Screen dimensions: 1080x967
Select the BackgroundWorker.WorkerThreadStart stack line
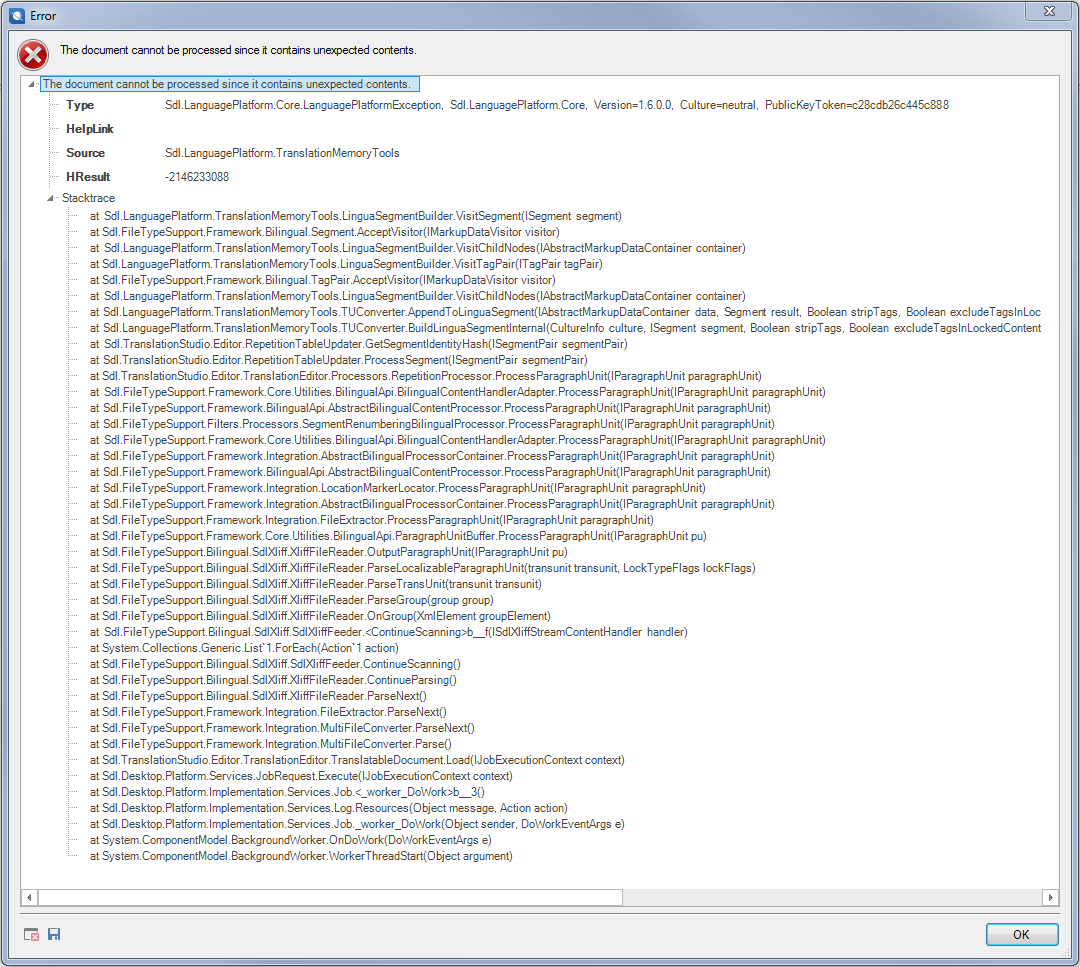point(300,856)
